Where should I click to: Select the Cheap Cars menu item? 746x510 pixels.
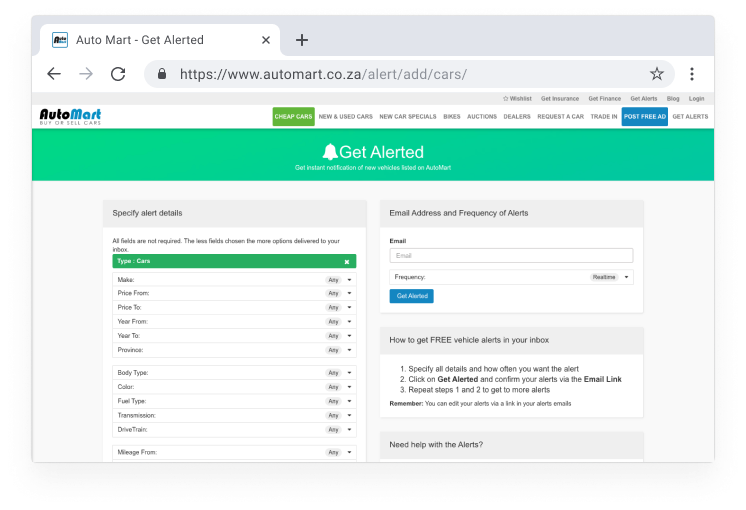click(x=294, y=117)
